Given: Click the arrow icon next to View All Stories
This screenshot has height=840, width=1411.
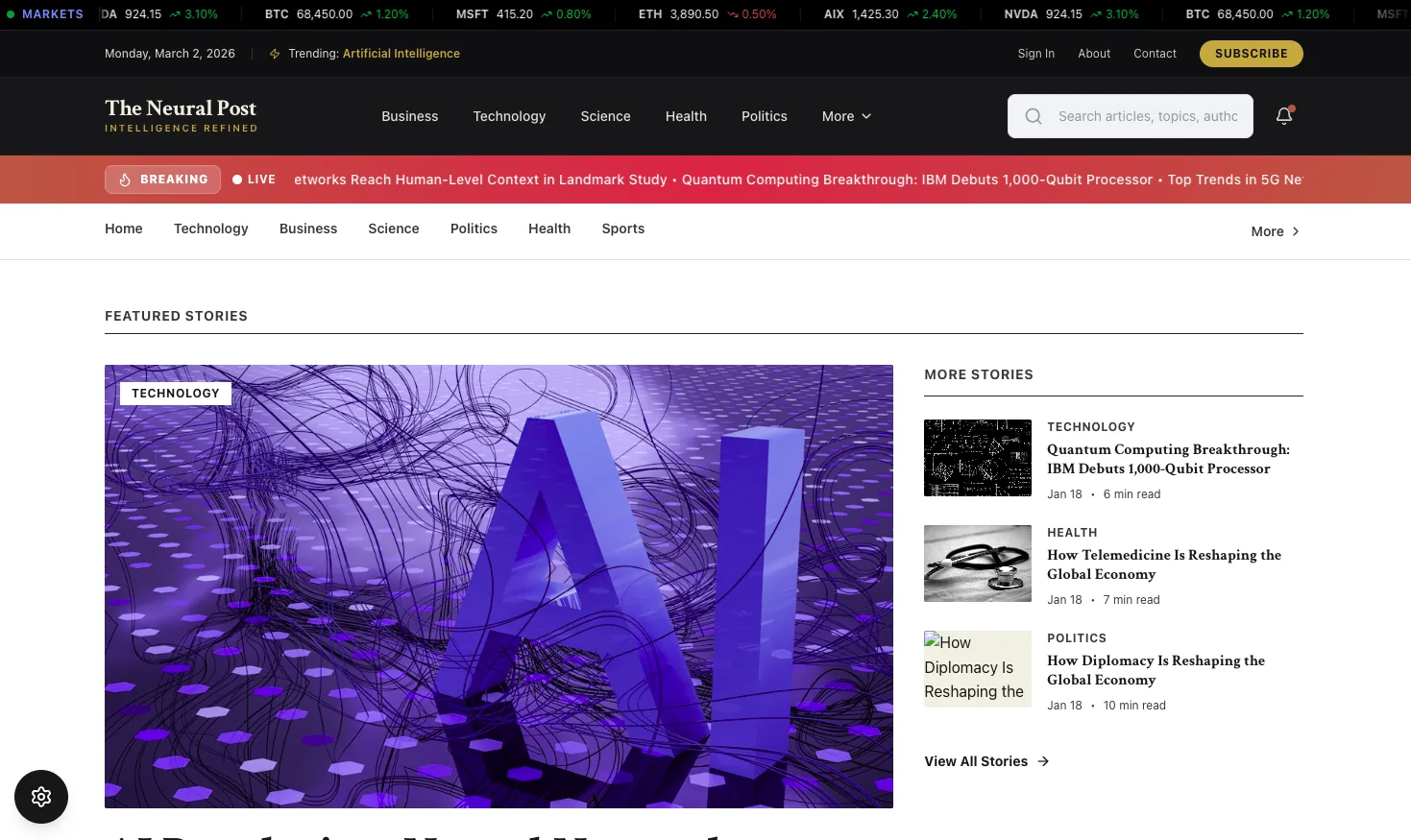Looking at the screenshot, I should click(x=1042, y=761).
